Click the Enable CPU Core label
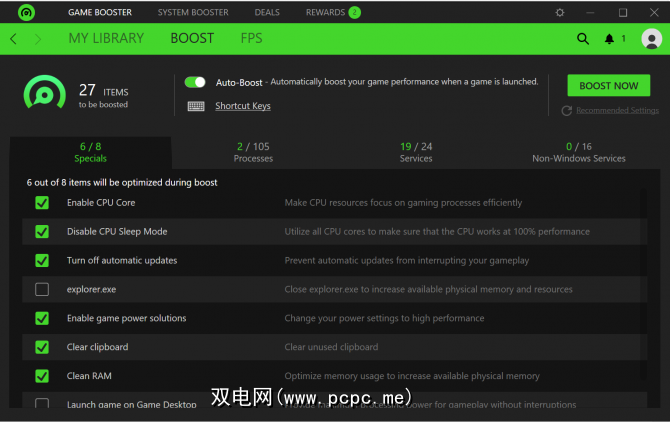Image resolution: width=670 pixels, height=422 pixels. [x=101, y=202]
